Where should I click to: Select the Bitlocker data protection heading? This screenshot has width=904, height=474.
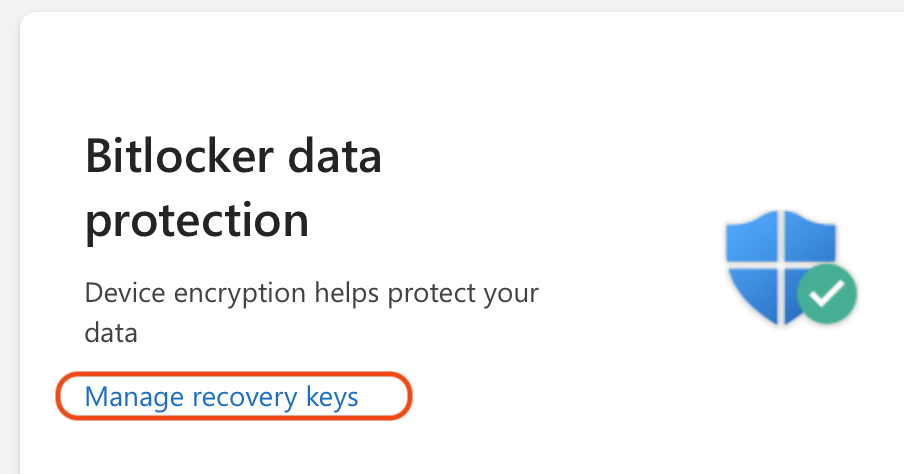tap(233, 189)
